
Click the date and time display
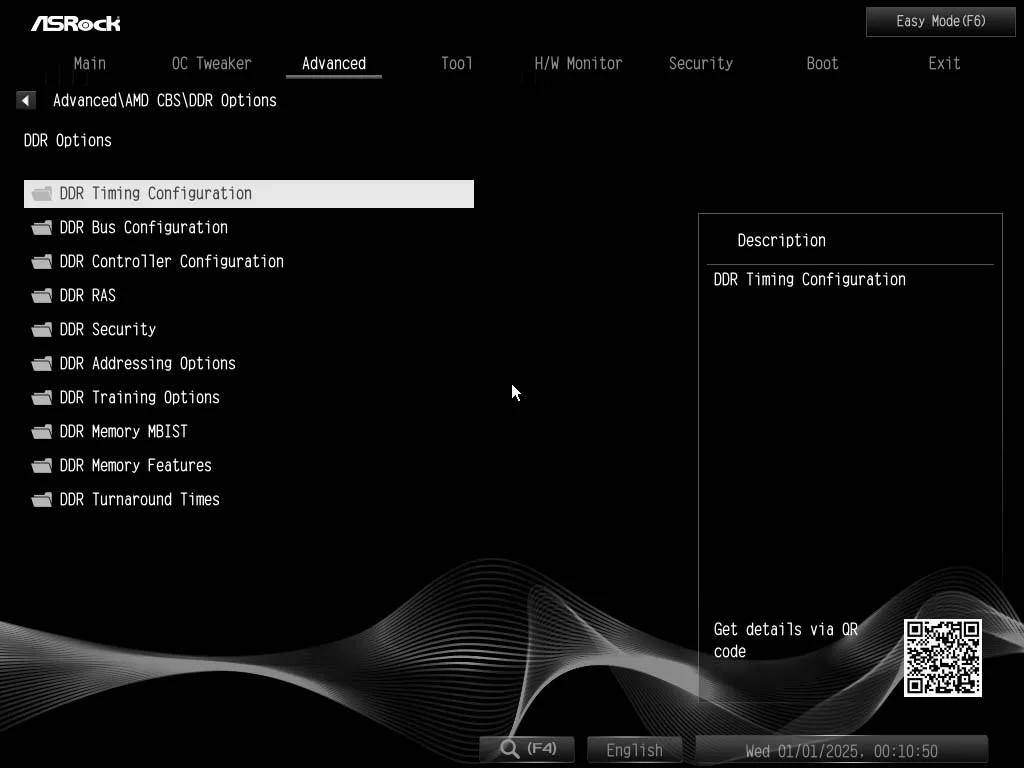point(841,750)
